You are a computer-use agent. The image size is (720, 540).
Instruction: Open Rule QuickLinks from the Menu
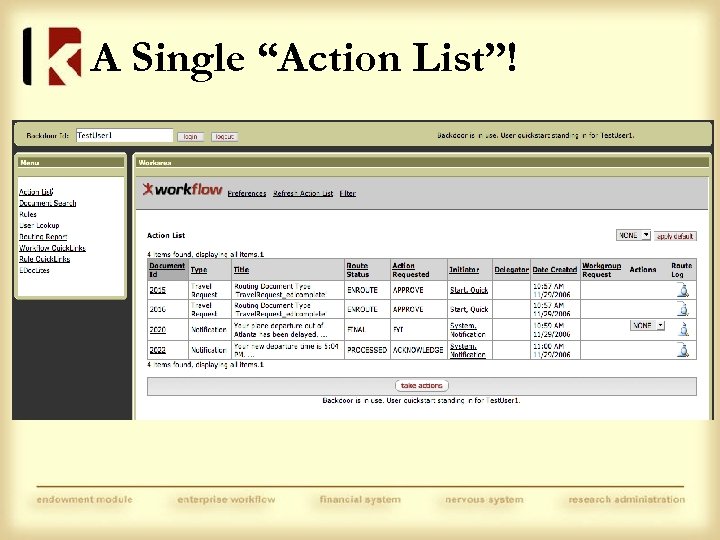point(45,259)
